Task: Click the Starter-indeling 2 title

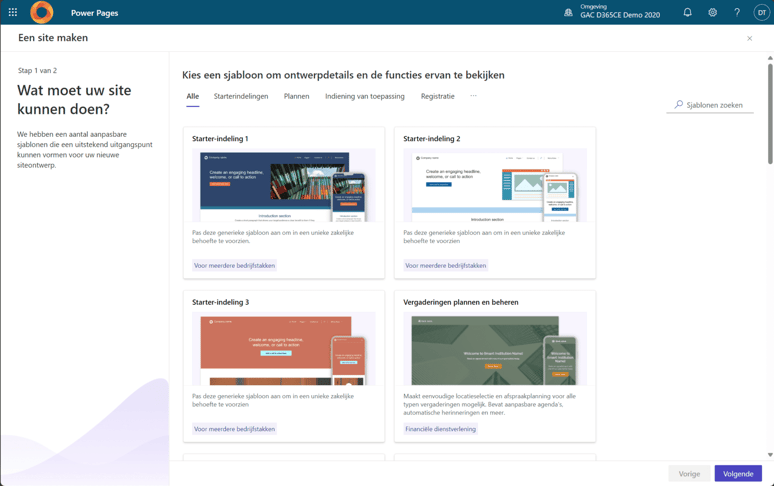Action: (431, 139)
